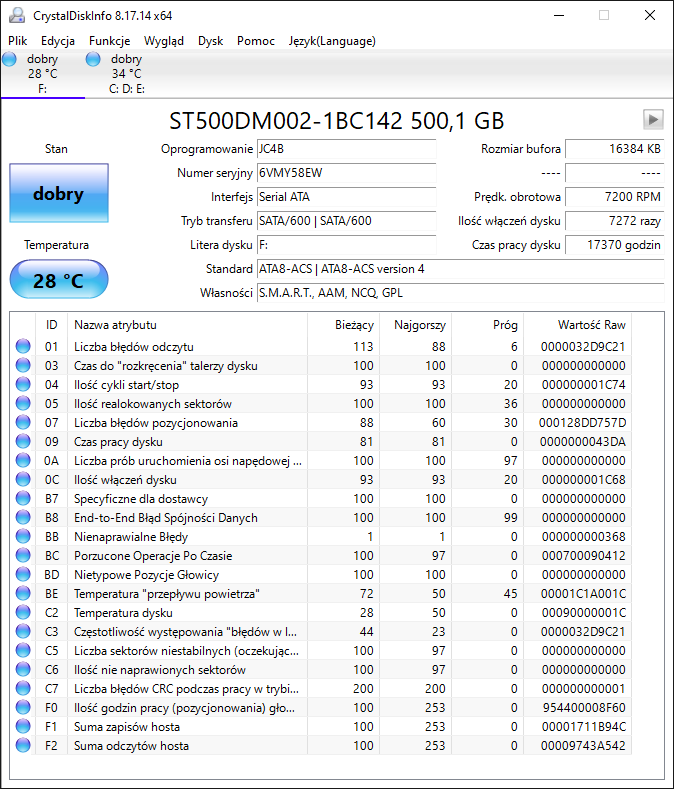Click 'Nienaprawialne Błędy' attribute name

point(131,537)
